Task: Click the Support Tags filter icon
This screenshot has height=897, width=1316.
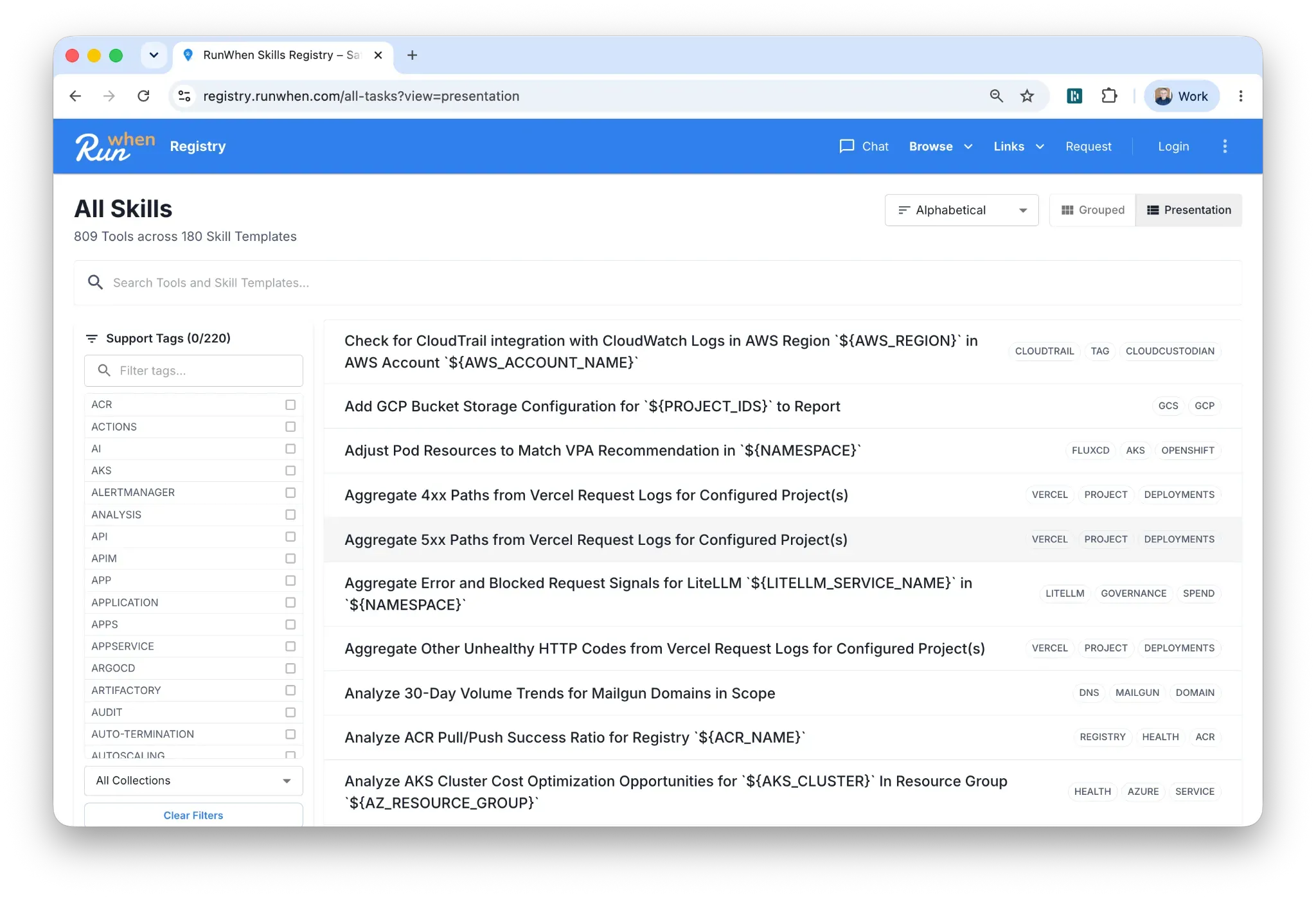Action: [x=92, y=339]
